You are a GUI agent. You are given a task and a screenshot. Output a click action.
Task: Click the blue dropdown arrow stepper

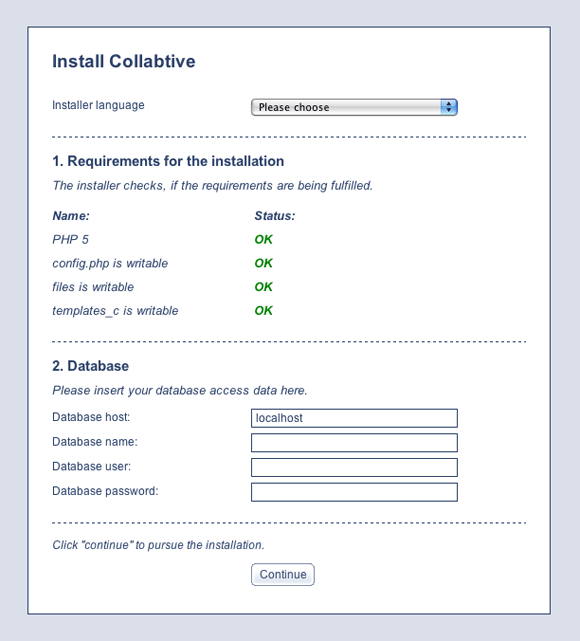449,107
